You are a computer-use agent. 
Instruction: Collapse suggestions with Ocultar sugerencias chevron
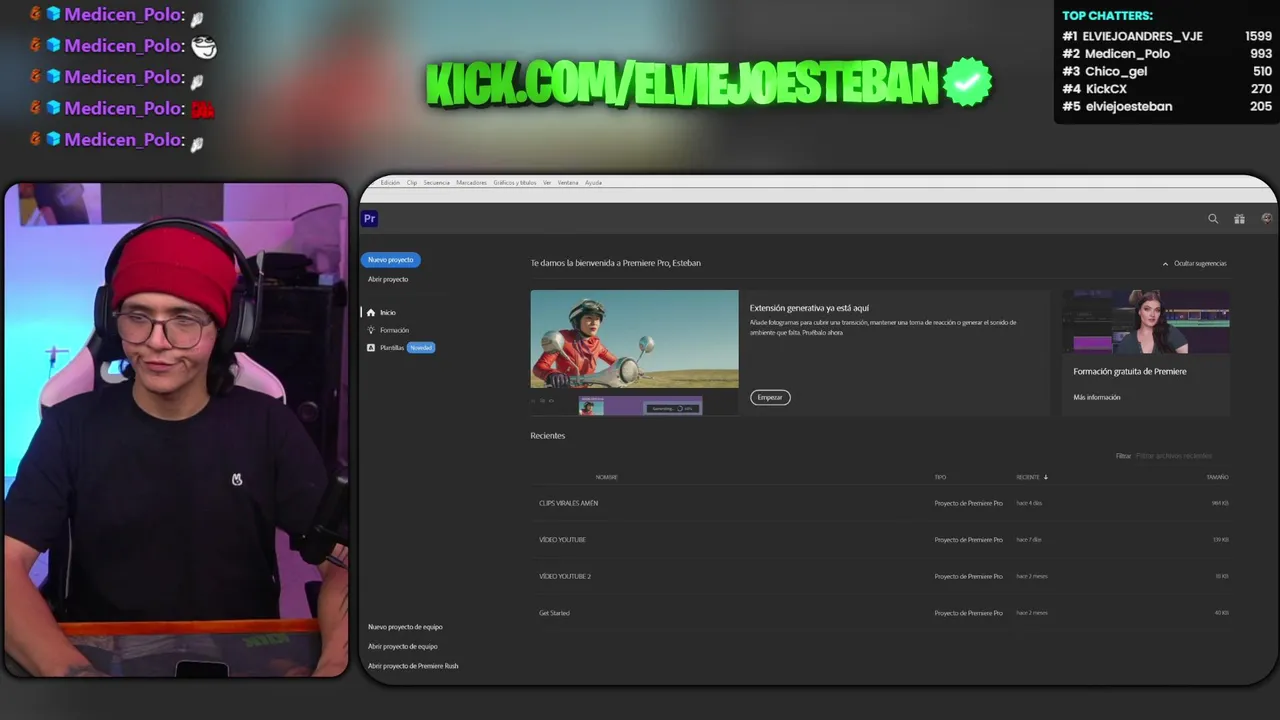(1165, 264)
